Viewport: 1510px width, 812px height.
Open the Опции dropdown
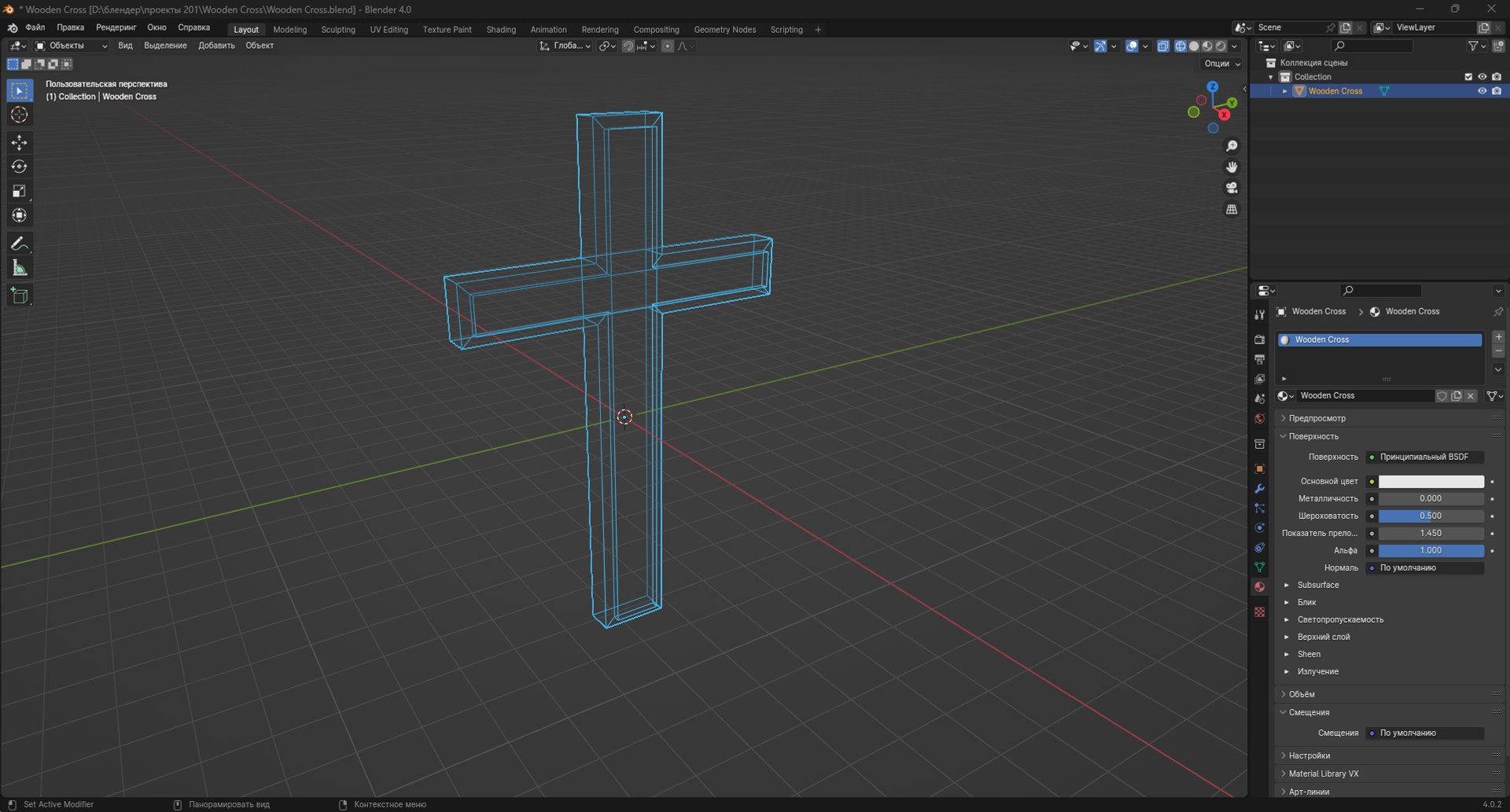1221,64
